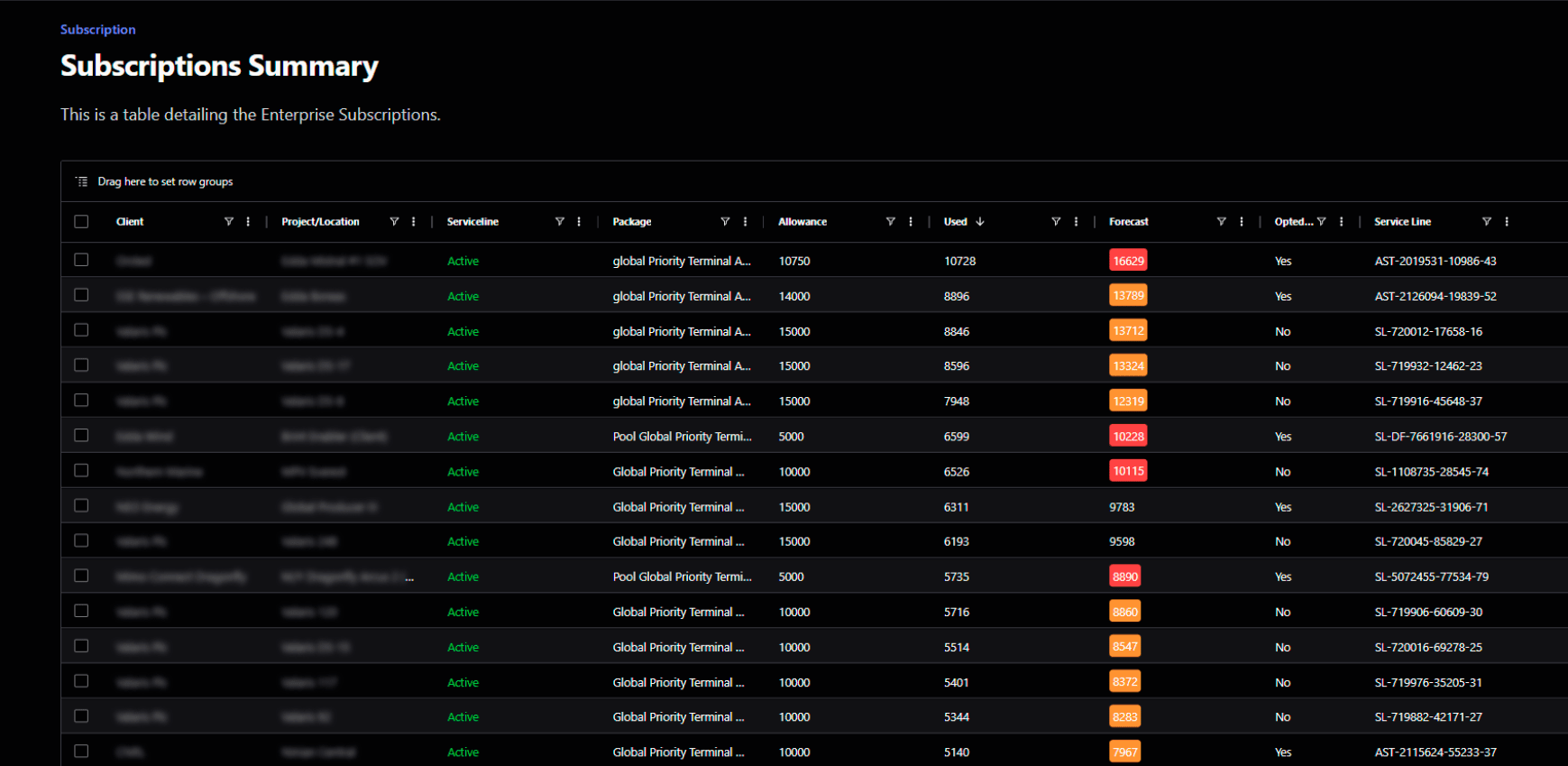Select checkbox for row AST-2019531-10986-43
The image size is (1568, 766).
tap(82, 260)
